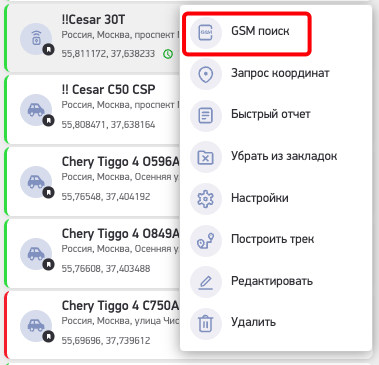Click the car icon of !! Cesar C50 CSP

coord(36,110)
